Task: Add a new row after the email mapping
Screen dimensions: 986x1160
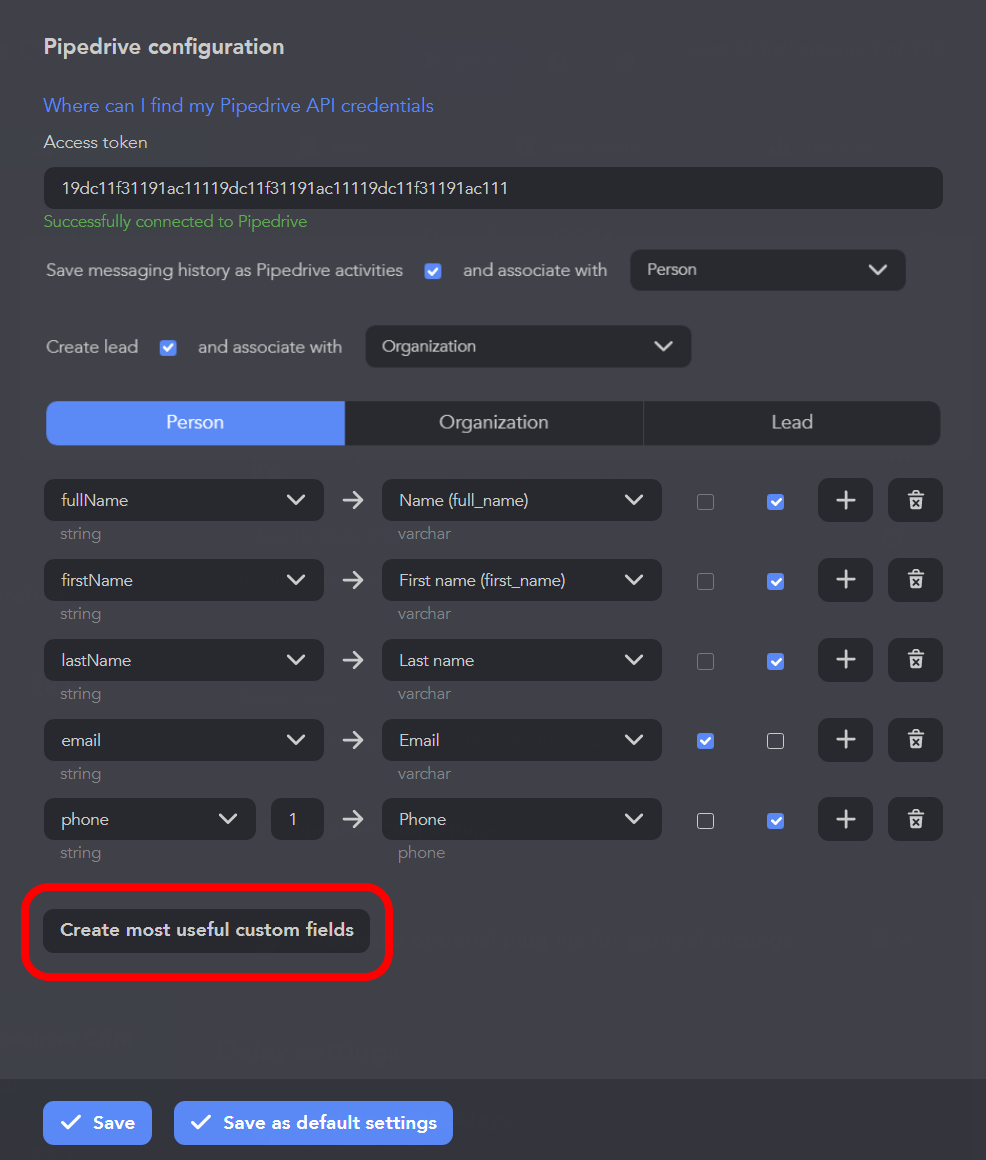Action: (845, 740)
